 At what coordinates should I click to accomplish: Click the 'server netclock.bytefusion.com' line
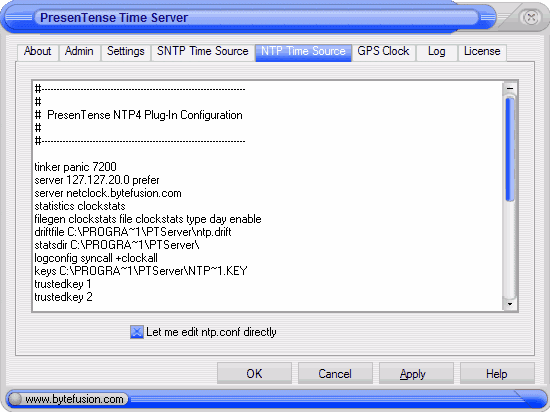click(x=108, y=193)
